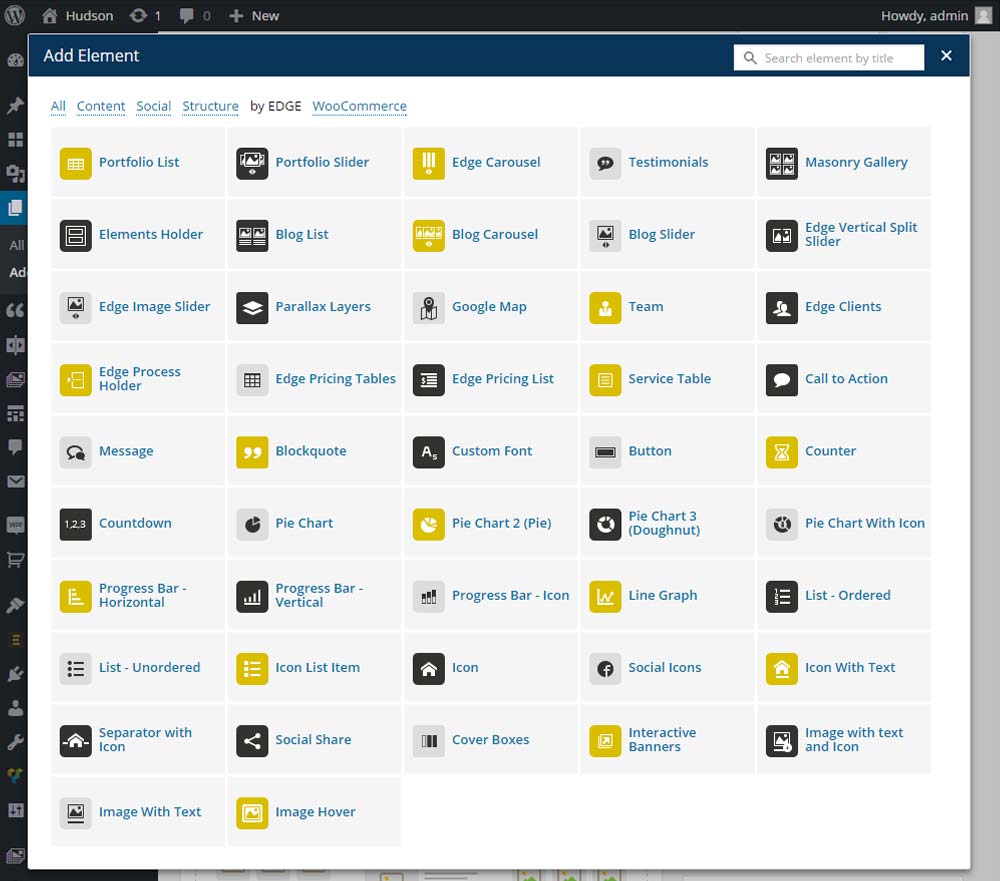Select the Counter hourglass icon
This screenshot has height=881, width=1000.
point(782,452)
